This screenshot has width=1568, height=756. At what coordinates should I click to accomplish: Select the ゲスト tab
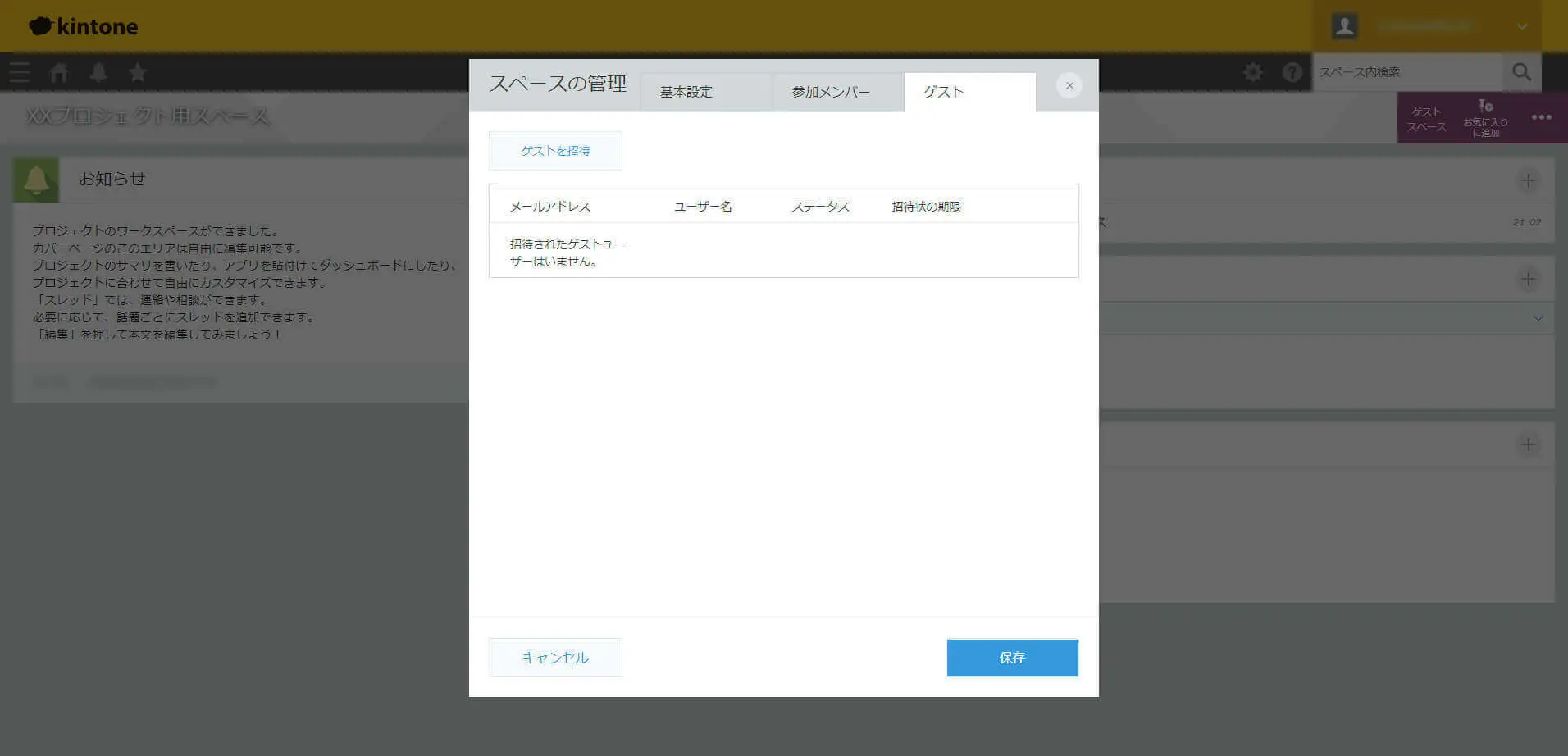pyautogui.click(x=970, y=92)
